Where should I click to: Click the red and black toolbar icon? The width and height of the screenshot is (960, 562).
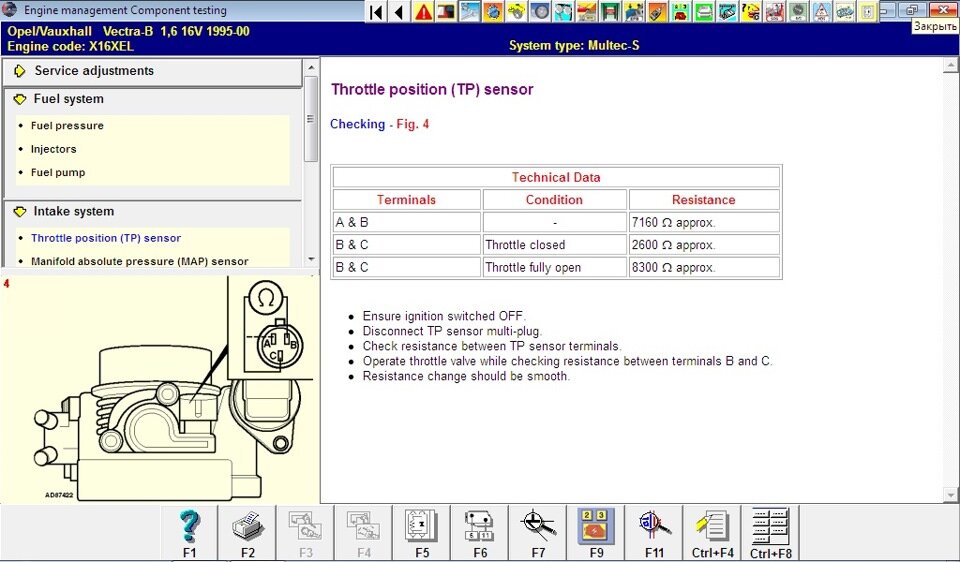446,12
